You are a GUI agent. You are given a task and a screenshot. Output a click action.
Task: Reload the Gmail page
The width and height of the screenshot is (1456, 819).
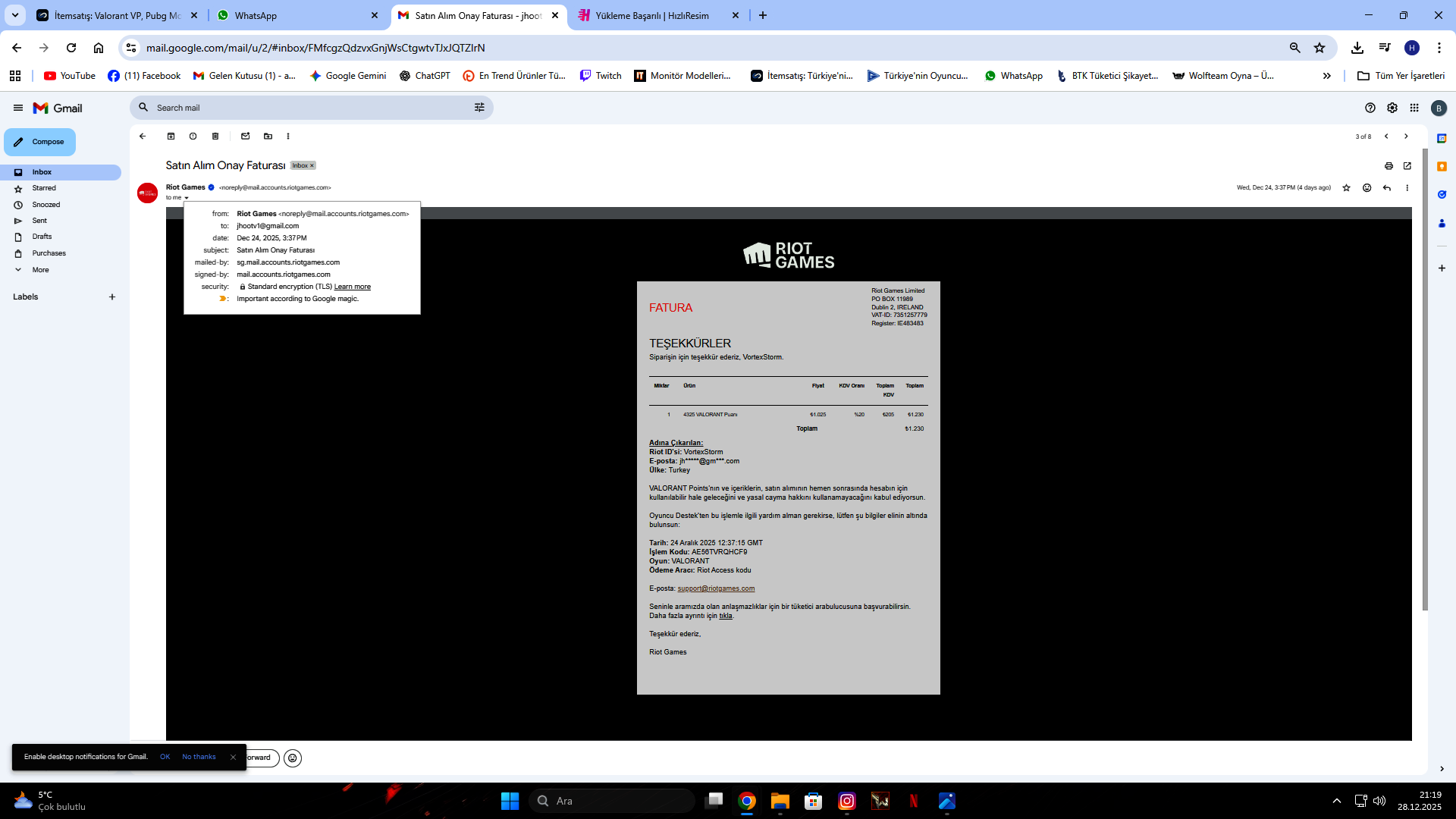click(71, 48)
